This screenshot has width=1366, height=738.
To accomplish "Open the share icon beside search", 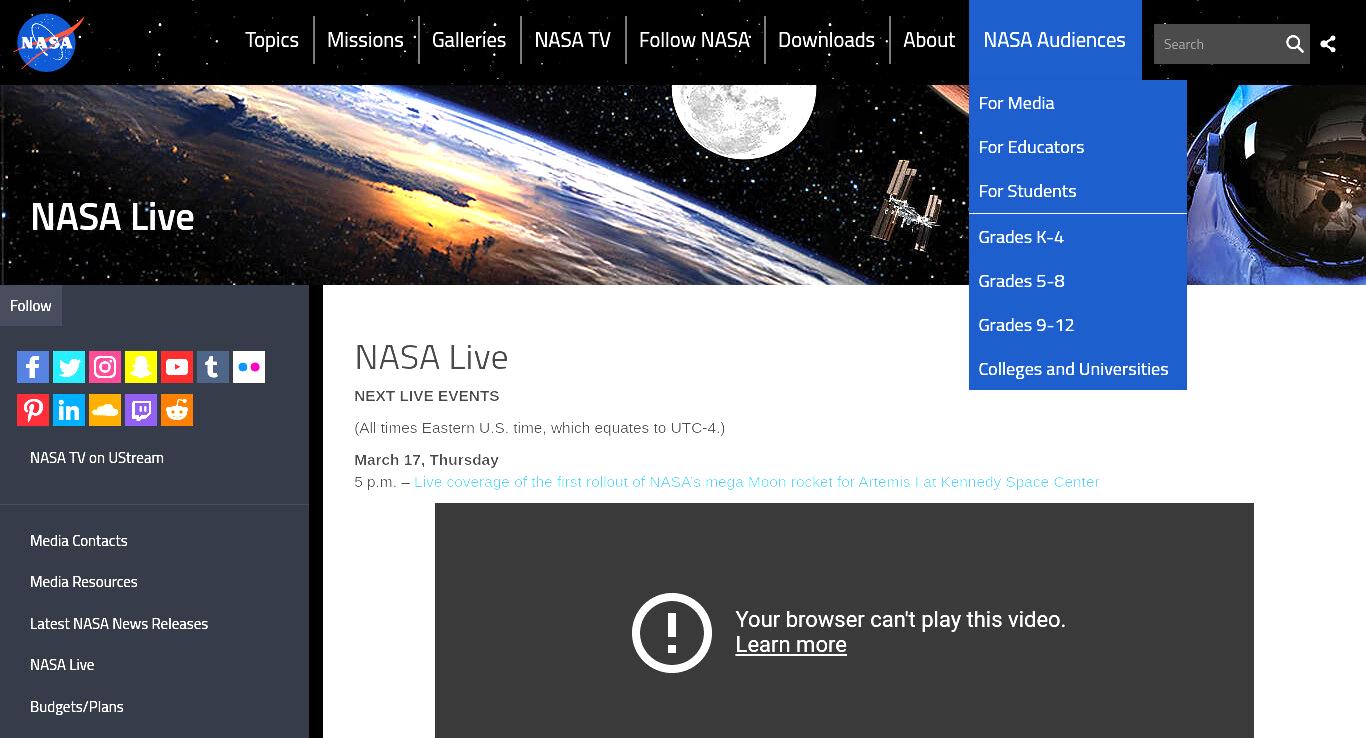I will pyautogui.click(x=1328, y=44).
